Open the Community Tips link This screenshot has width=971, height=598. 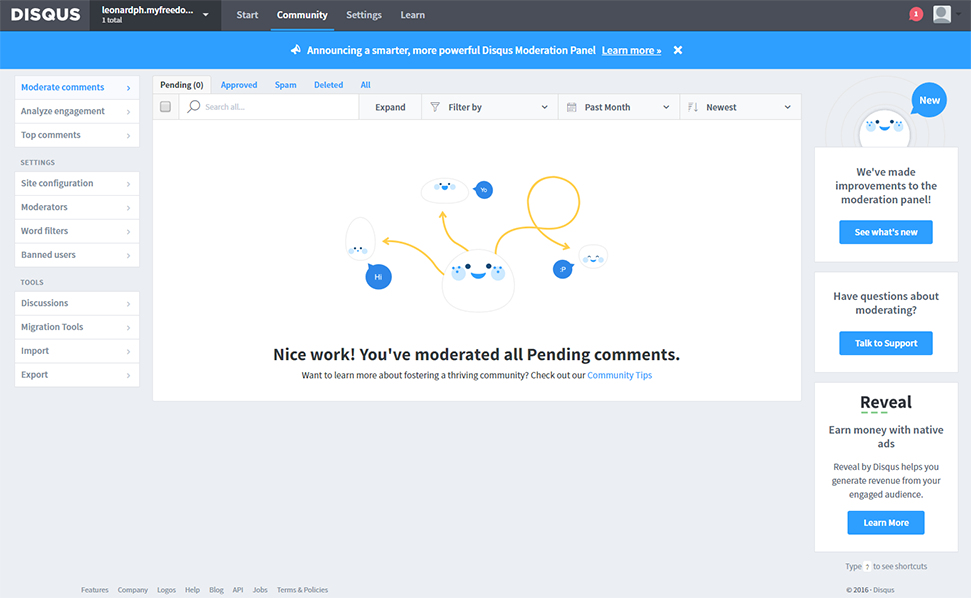619,375
